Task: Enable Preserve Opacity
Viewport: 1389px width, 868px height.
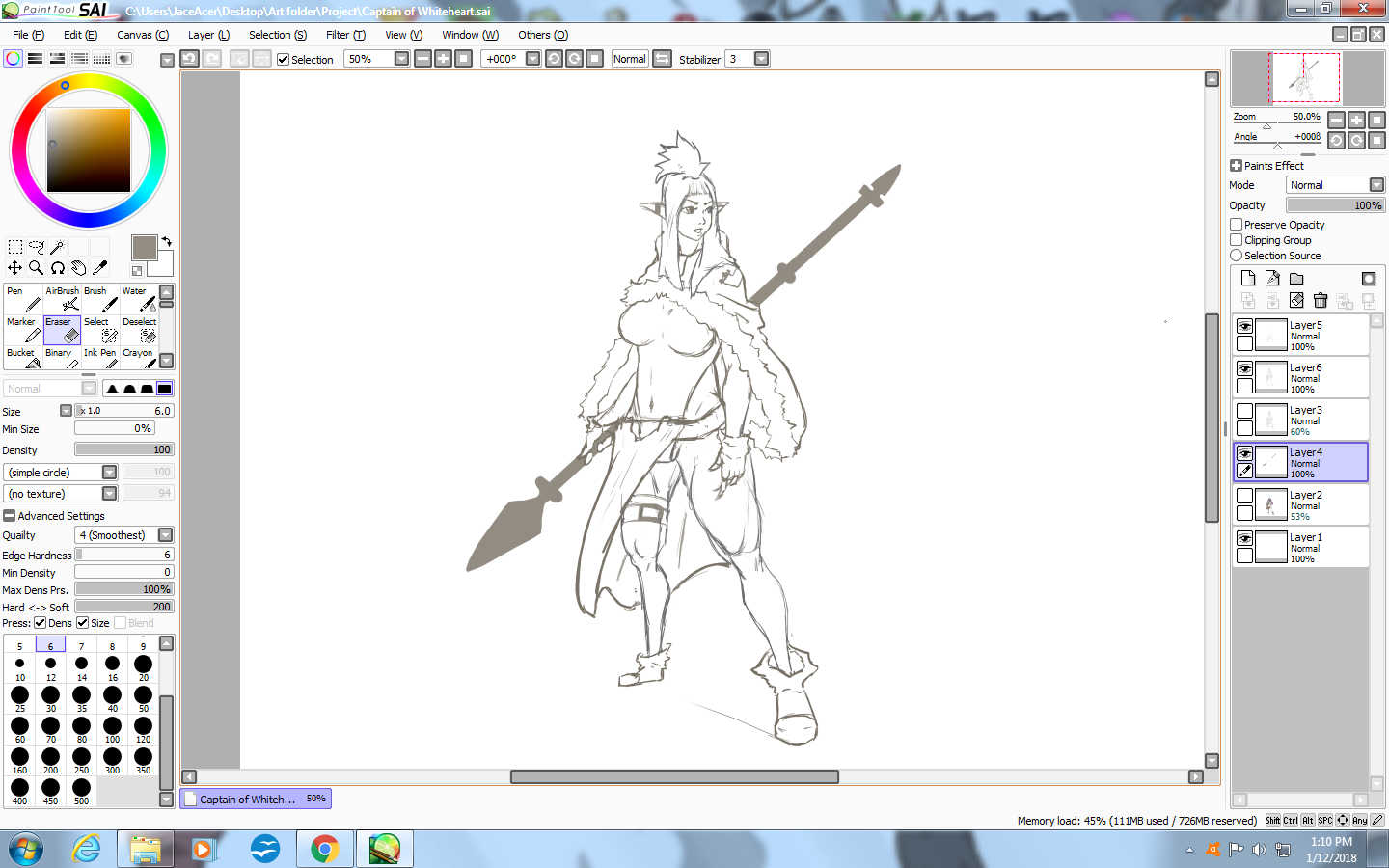Action: (x=1237, y=225)
